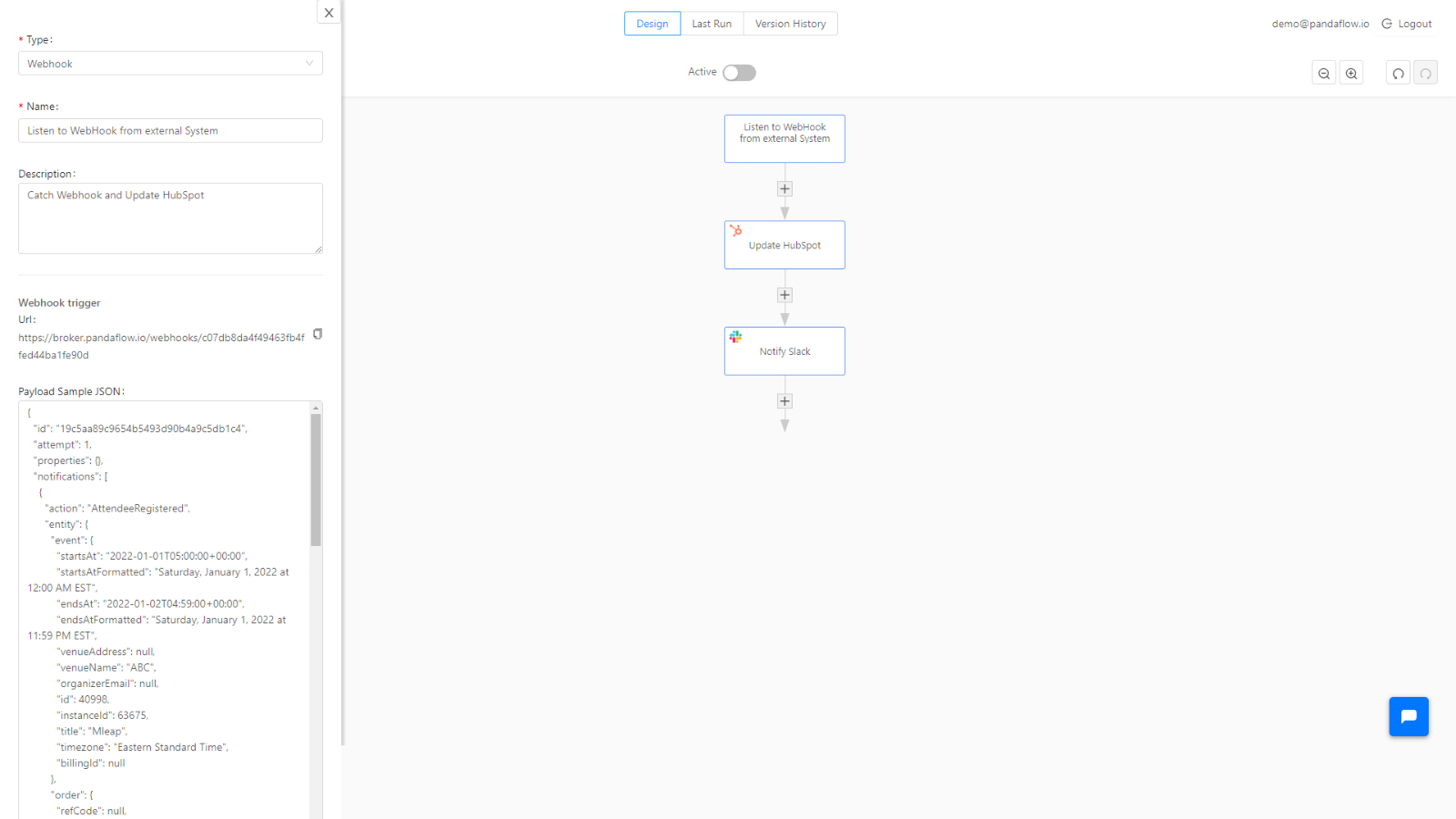Close the webhook settings panel
This screenshot has width=1456, height=819.
point(329,12)
